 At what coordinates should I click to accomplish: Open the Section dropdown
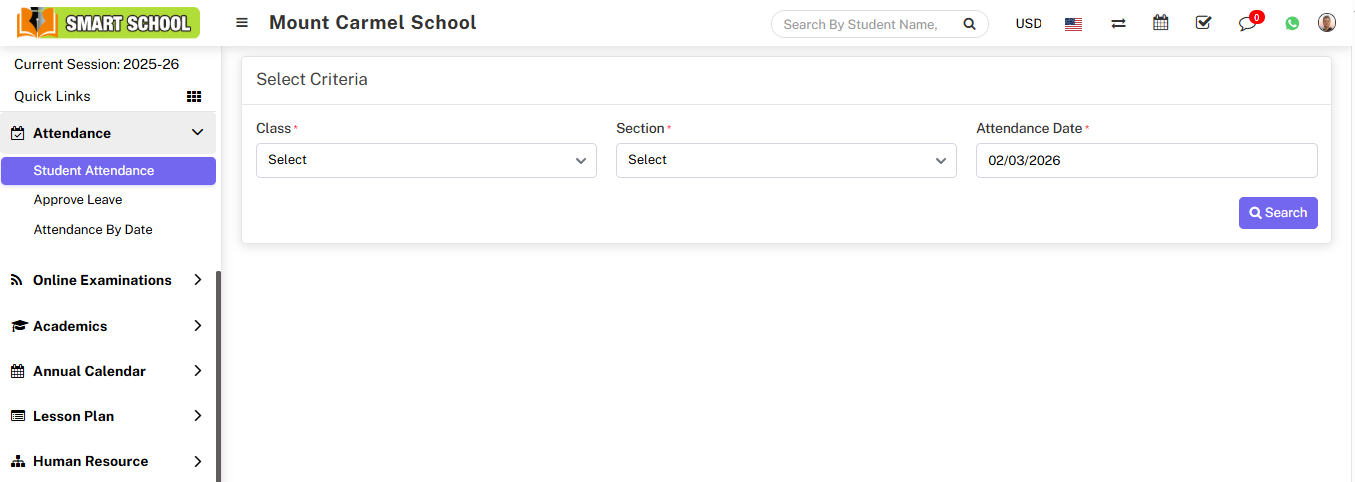click(786, 160)
